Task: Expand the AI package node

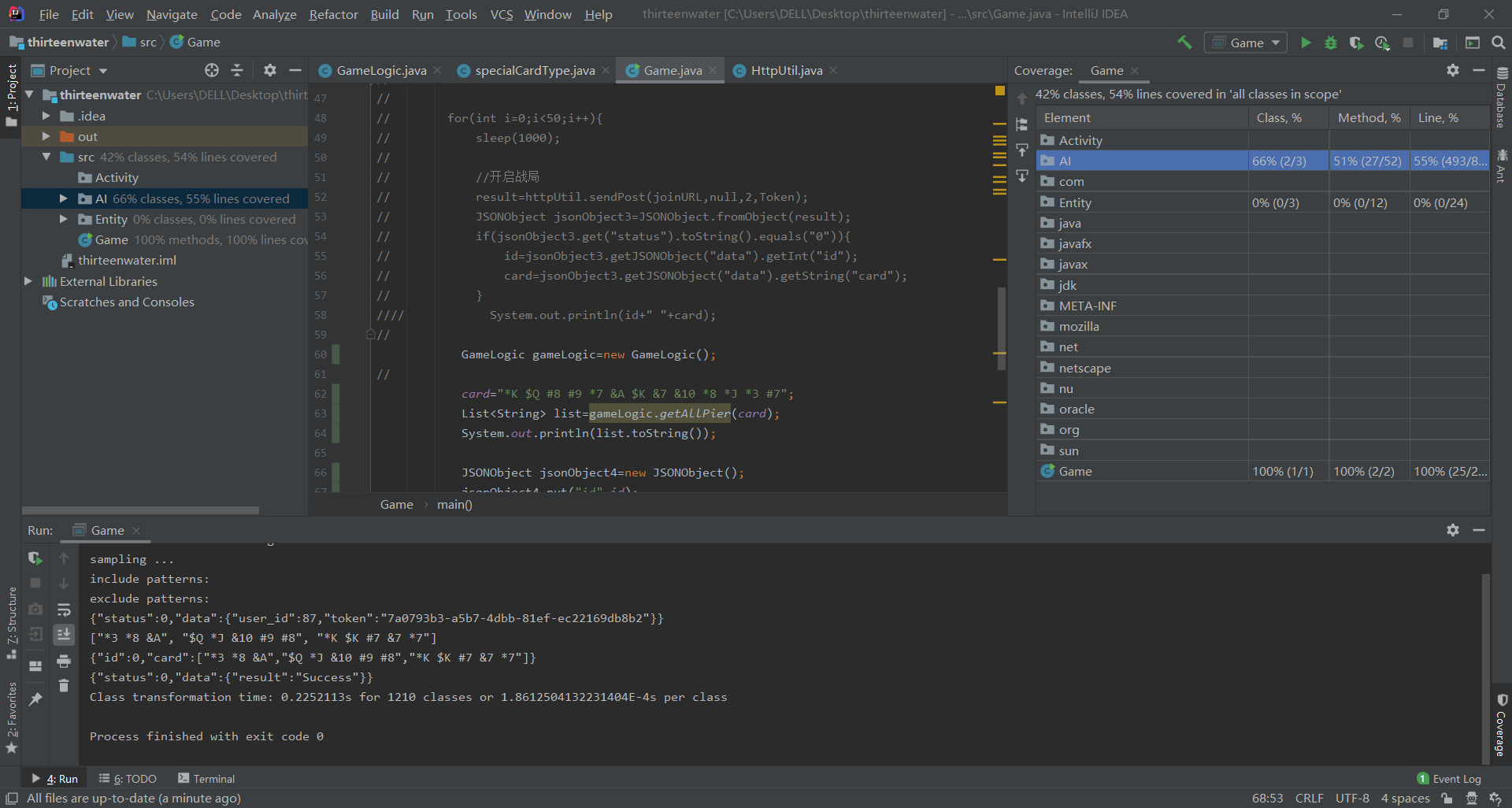Action: tap(64, 198)
